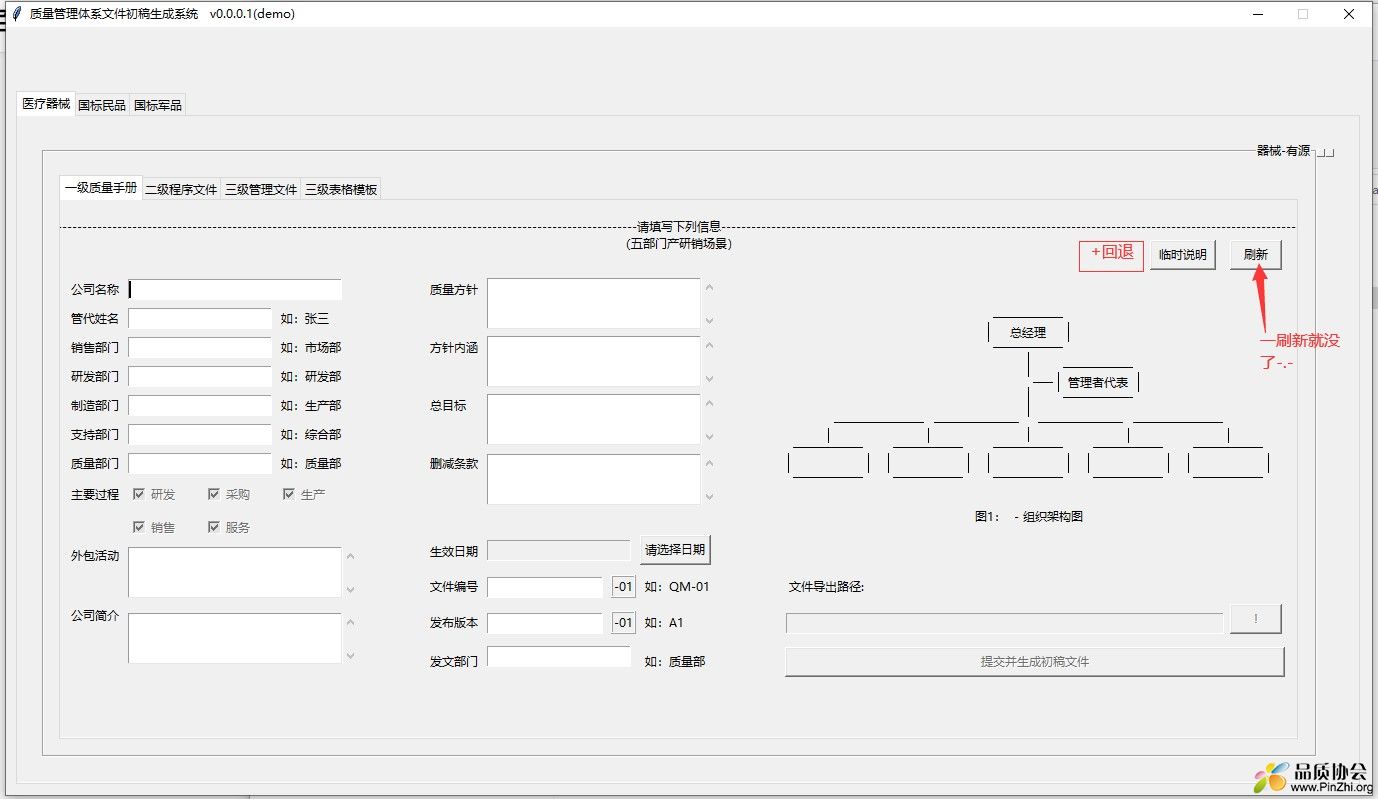This screenshot has height=799, width=1378.
Task: Click inside the 质量方针 text area
Action: 594,303
